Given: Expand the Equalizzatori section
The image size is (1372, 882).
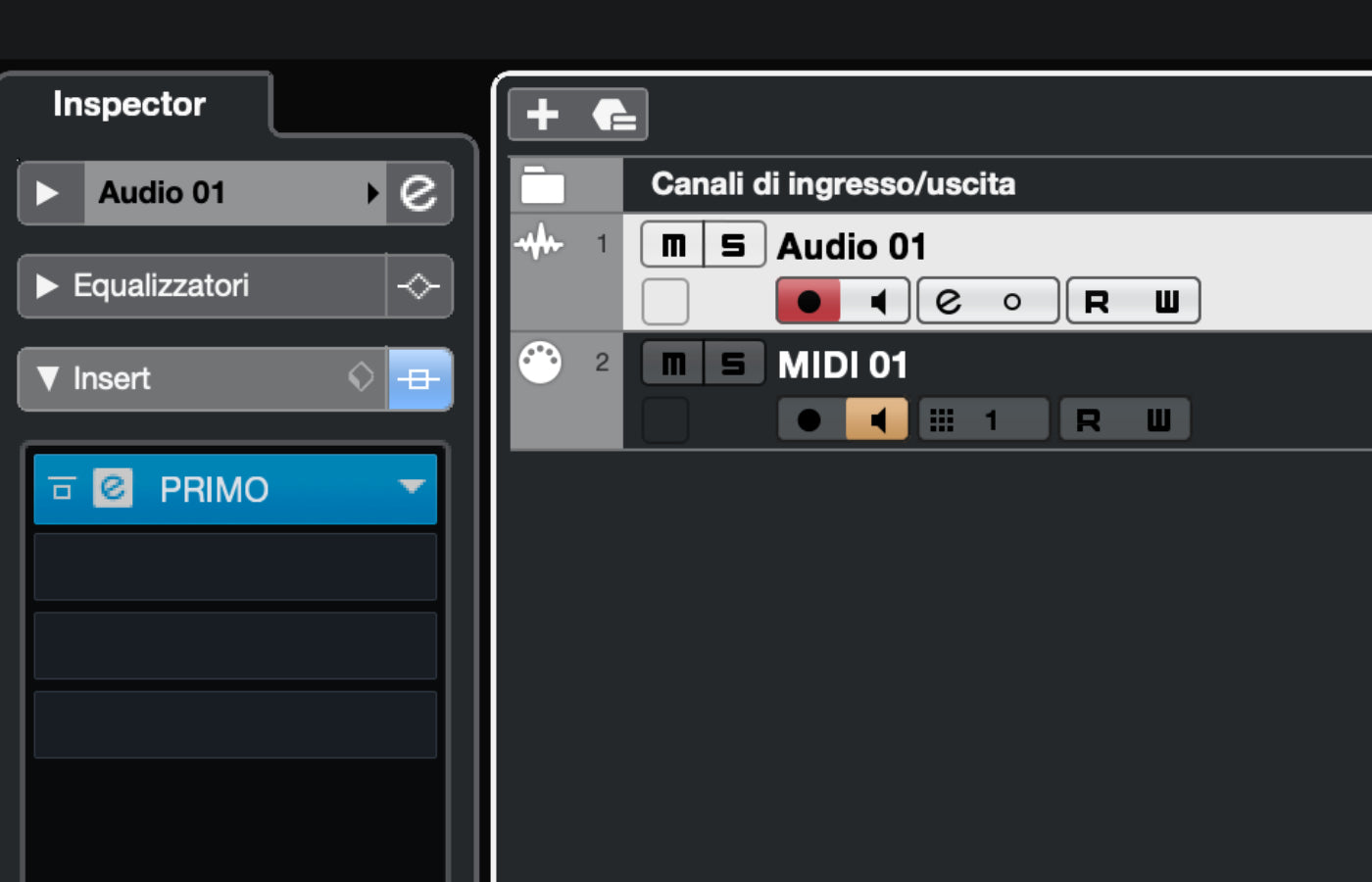Looking at the screenshot, I should point(46,286).
